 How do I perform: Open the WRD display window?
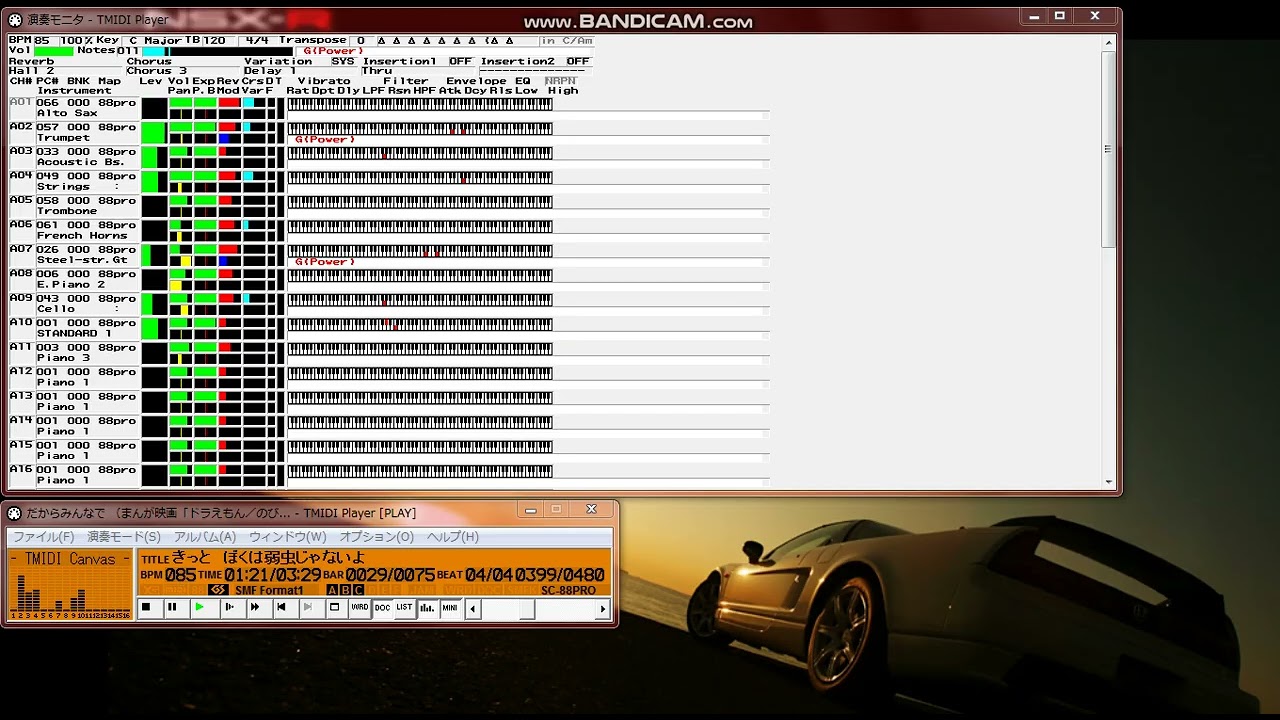359,607
